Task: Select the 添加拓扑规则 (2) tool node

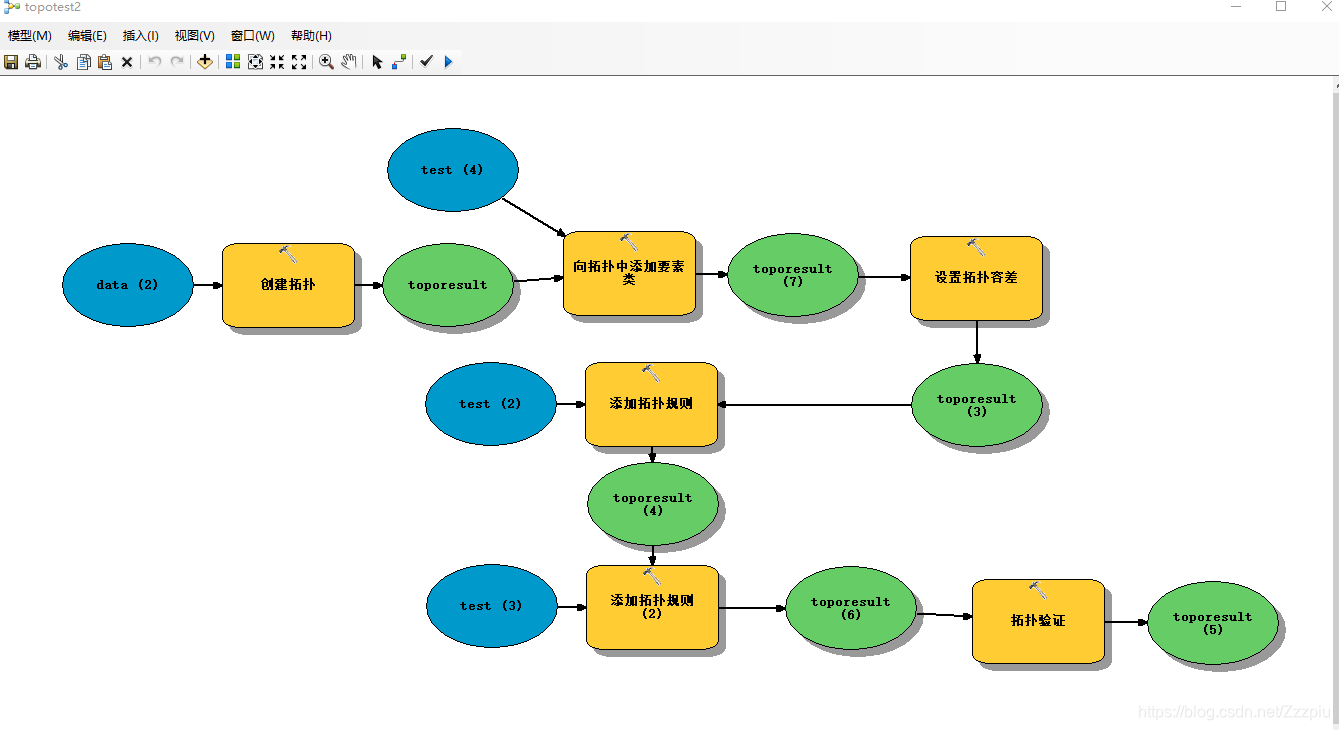Action: [x=652, y=607]
